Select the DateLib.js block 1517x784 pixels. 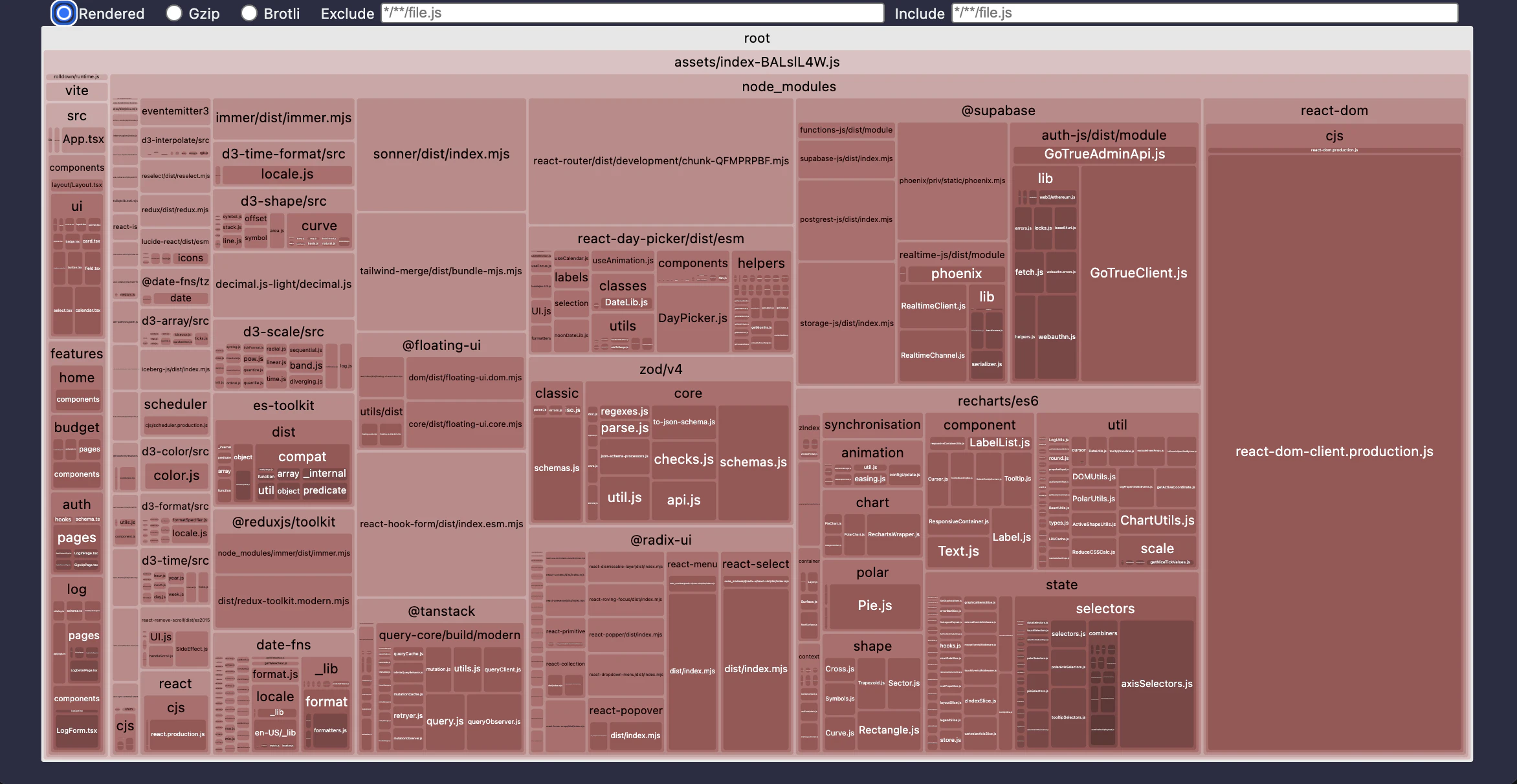click(626, 302)
